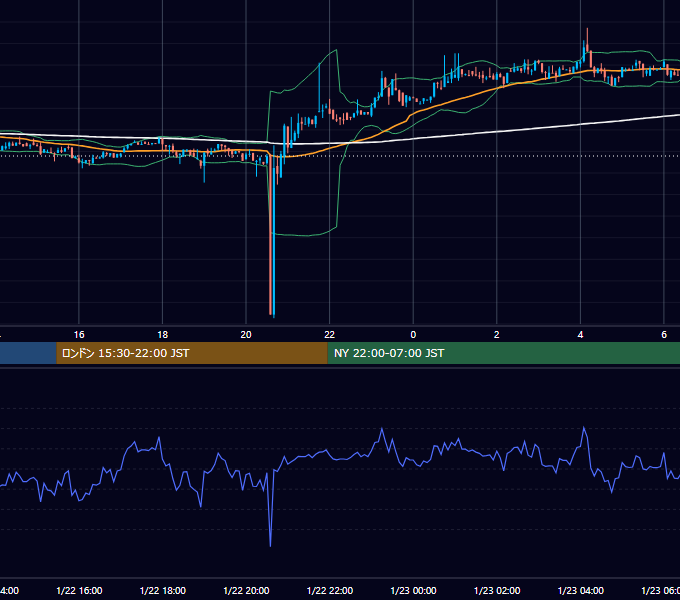Click the 4 hour label on price chart axis
This screenshot has width=680, height=600.
(580, 335)
